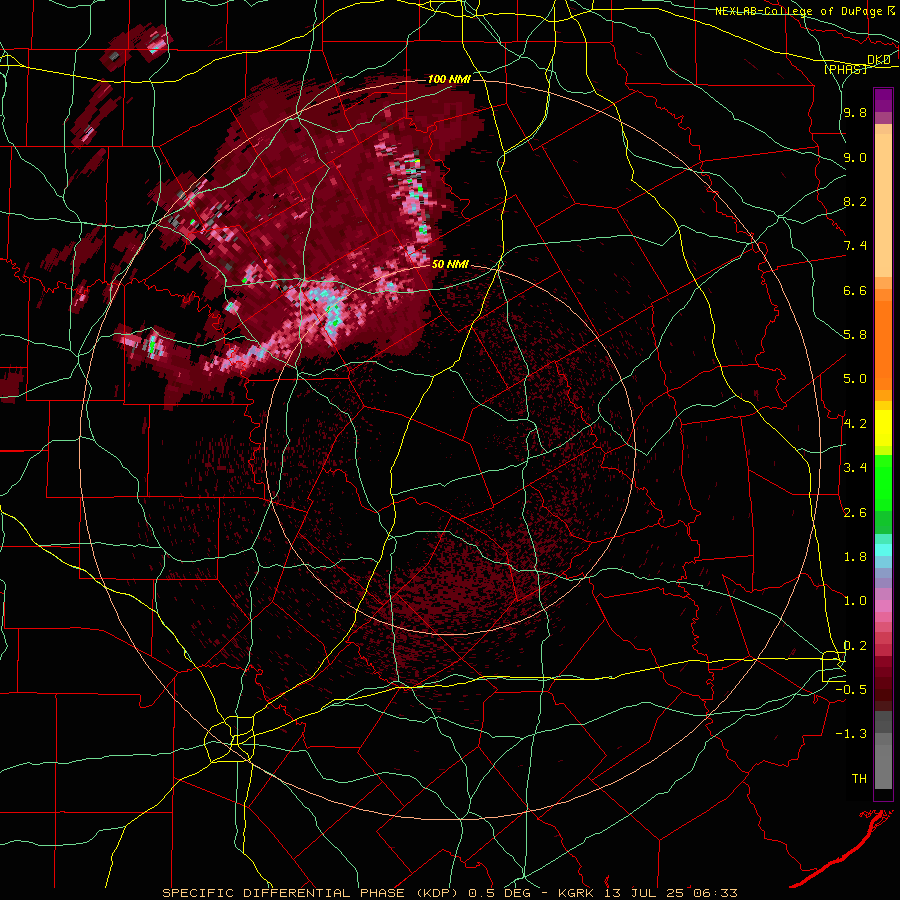Pick the purple band at the top of the color bar
The image size is (900, 900).
(x=883, y=100)
